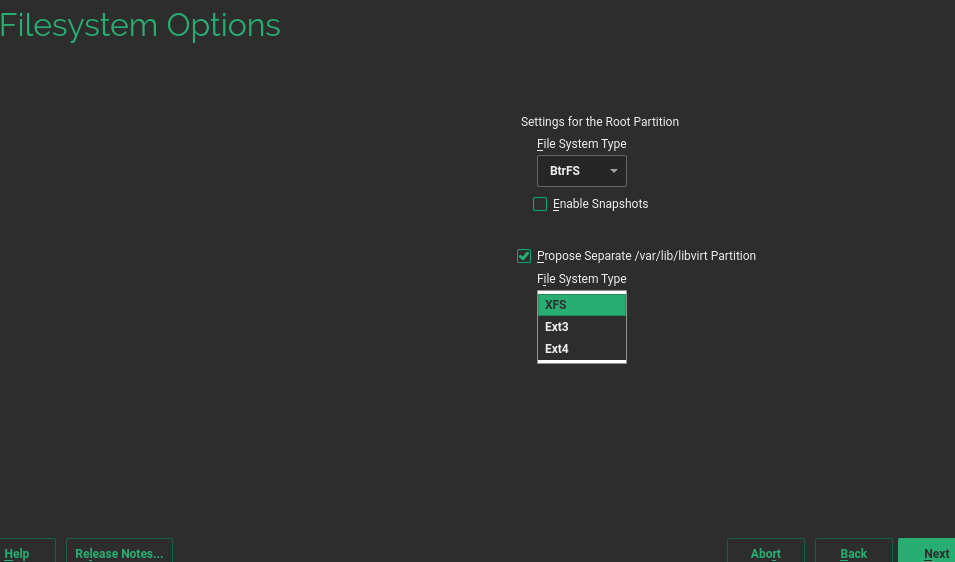Screen dimensions: 955x562
Task: Click the Filesystem Options page title
Action: tap(140, 26)
